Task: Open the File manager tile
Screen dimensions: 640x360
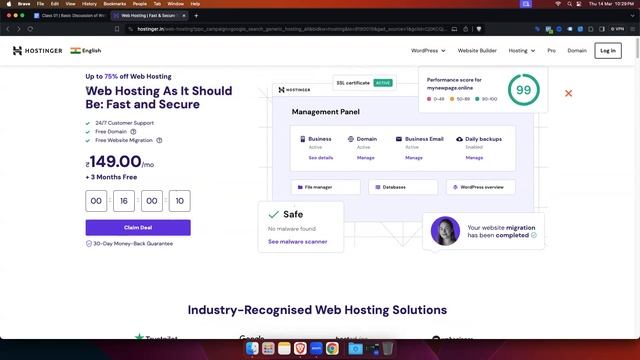Action: [326, 187]
